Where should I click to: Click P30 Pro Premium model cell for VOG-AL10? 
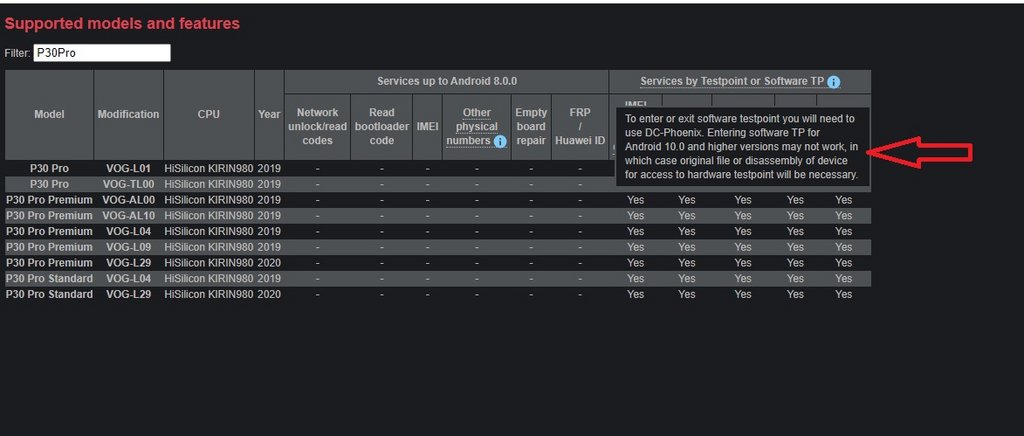click(49, 215)
